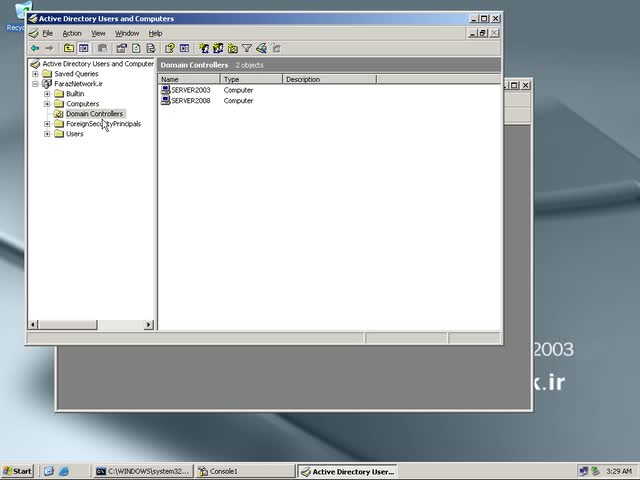Click the Forward arrow toolbar icon
Screen dimensions: 640x480
(x=49, y=49)
